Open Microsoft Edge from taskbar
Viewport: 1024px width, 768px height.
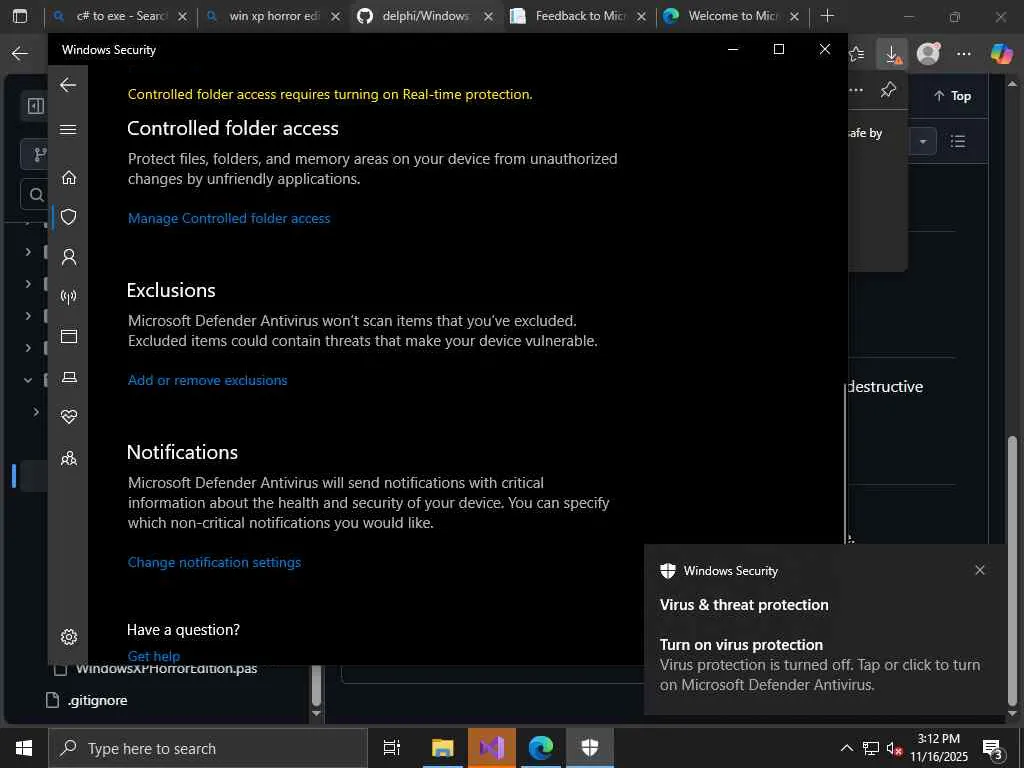point(541,748)
